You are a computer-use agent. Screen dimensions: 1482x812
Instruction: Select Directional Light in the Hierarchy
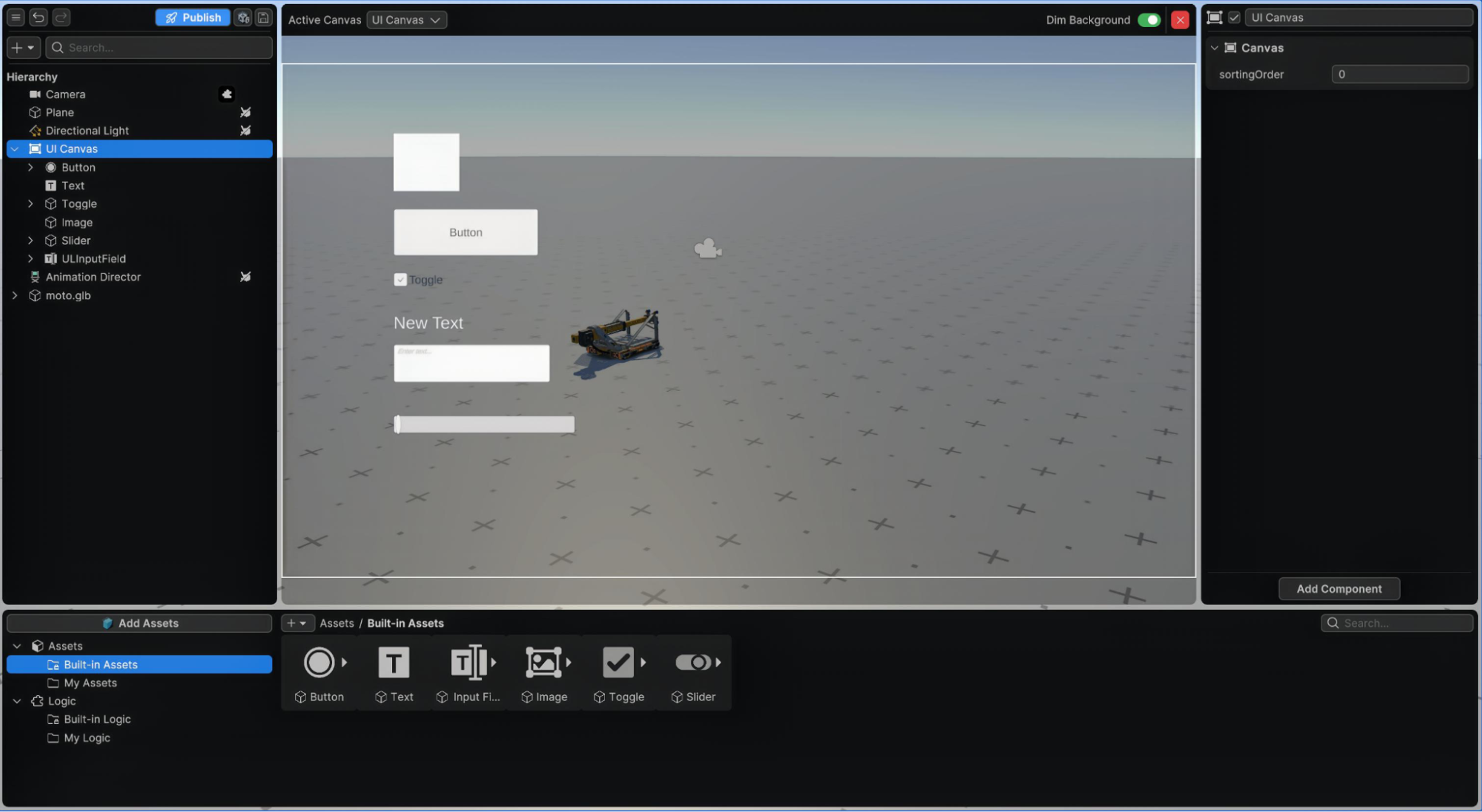tap(87, 131)
